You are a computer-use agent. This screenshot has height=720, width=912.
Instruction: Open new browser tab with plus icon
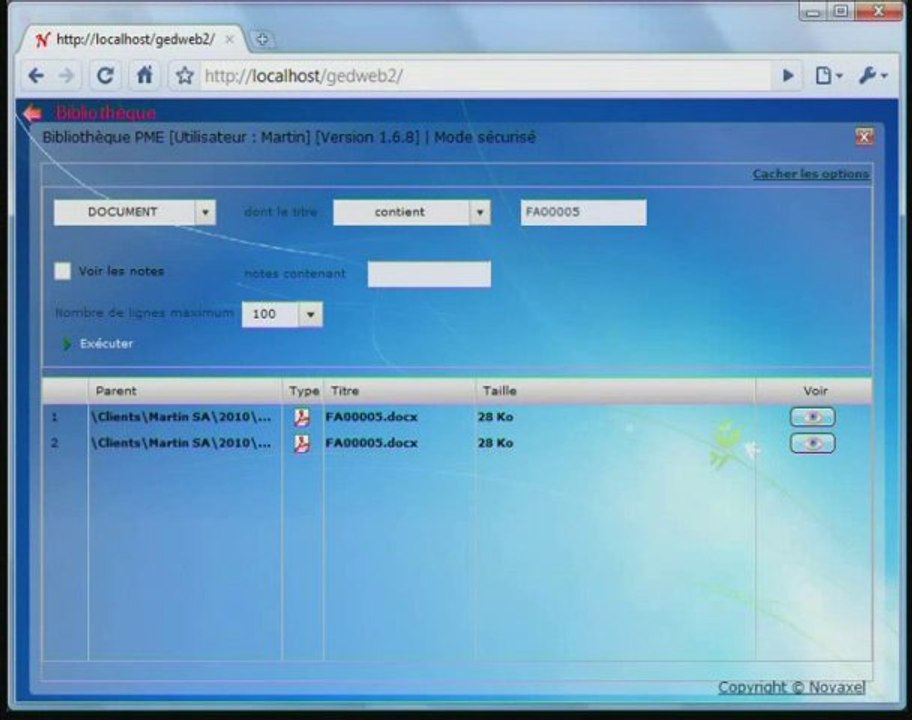coord(262,40)
